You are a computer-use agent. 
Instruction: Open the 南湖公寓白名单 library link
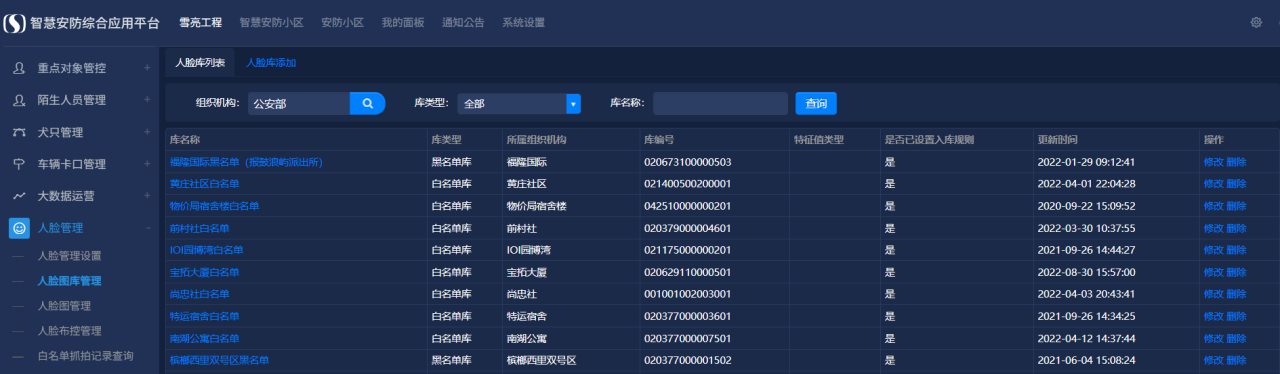(x=204, y=338)
